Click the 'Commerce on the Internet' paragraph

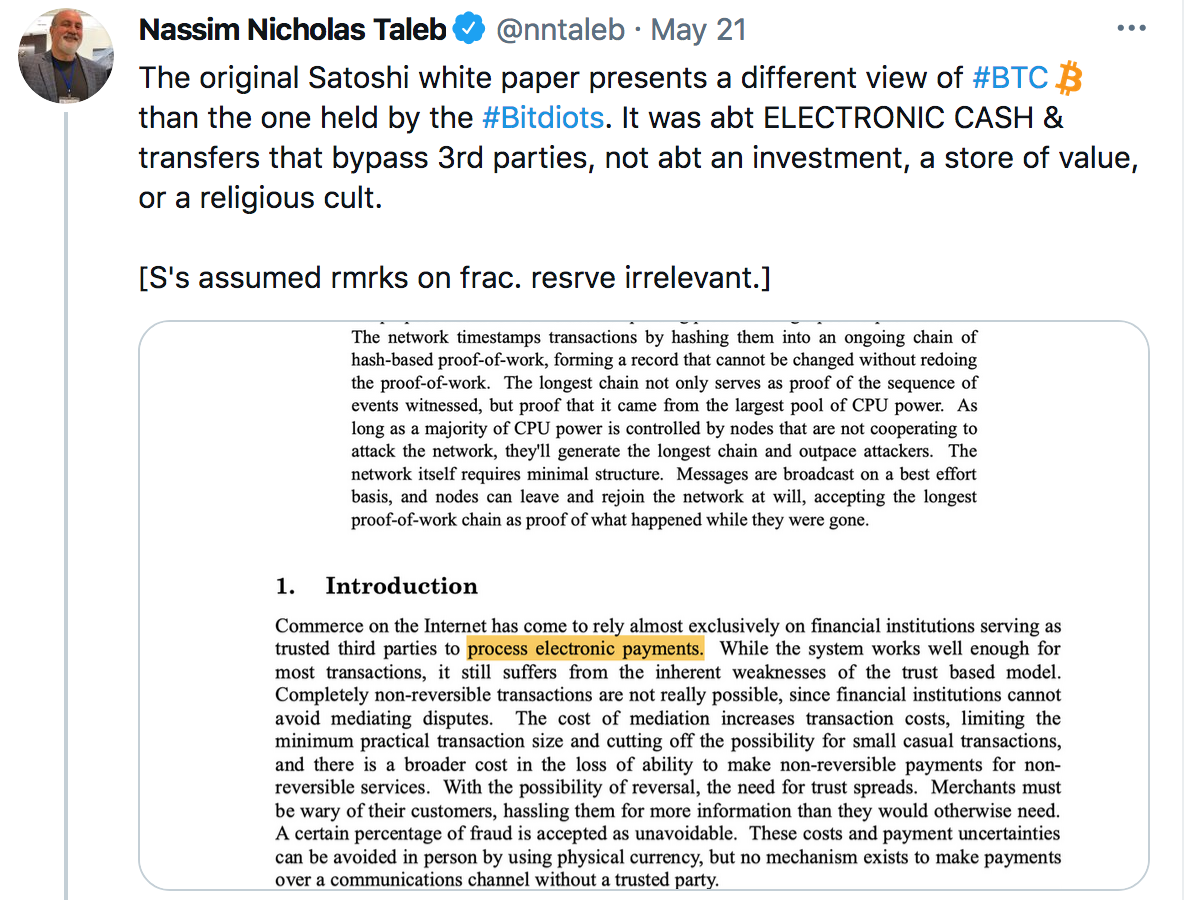tap(668, 753)
